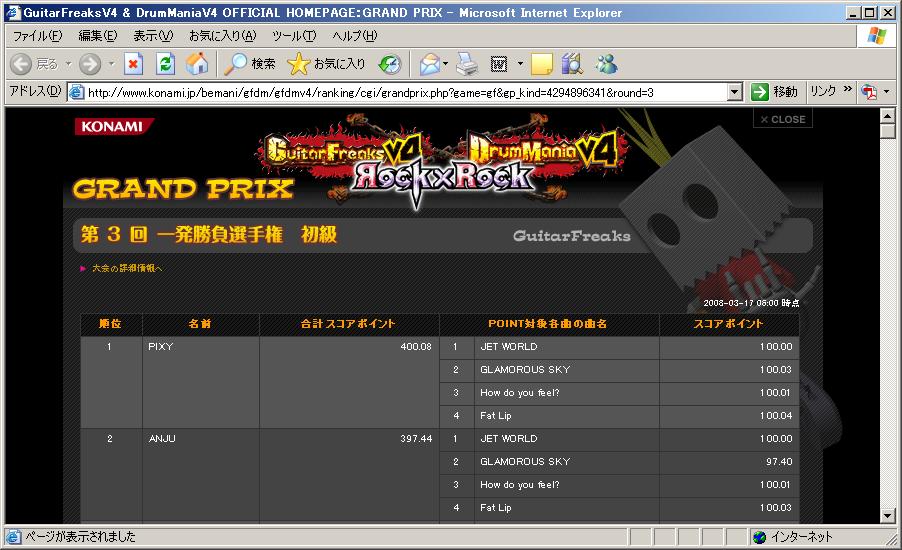Open the ツール(T) menu
902x550 pixels.
[294, 36]
